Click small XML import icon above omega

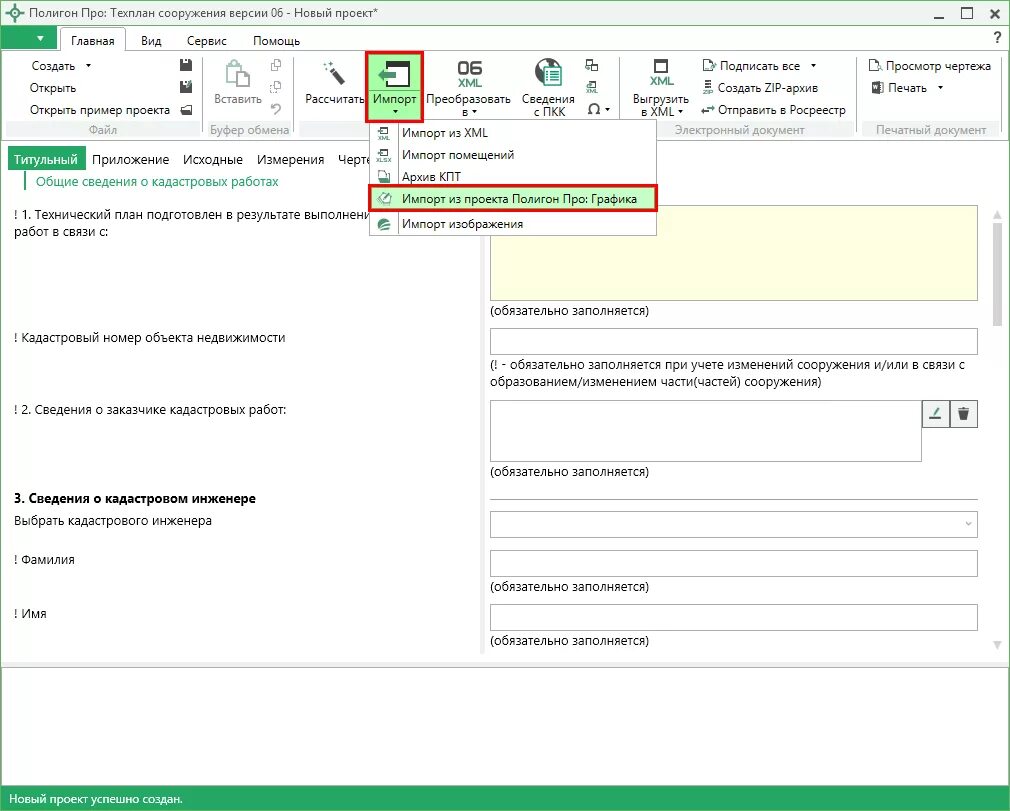(x=591, y=87)
